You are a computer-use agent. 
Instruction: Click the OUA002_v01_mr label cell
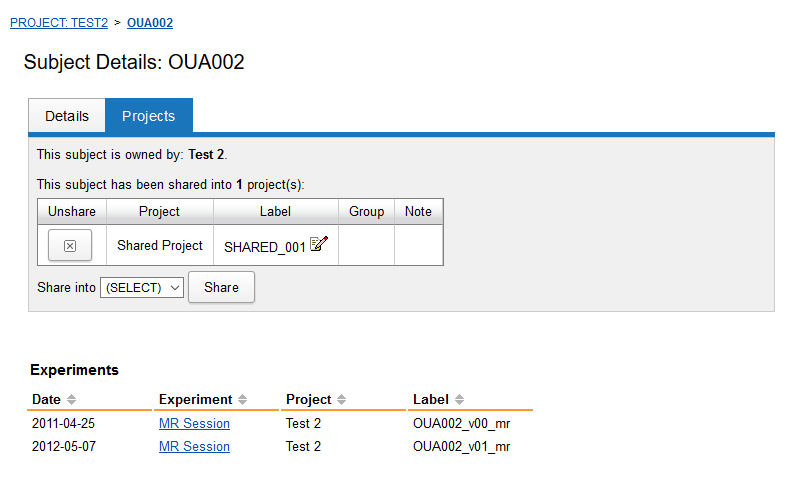pyautogui.click(x=461, y=446)
